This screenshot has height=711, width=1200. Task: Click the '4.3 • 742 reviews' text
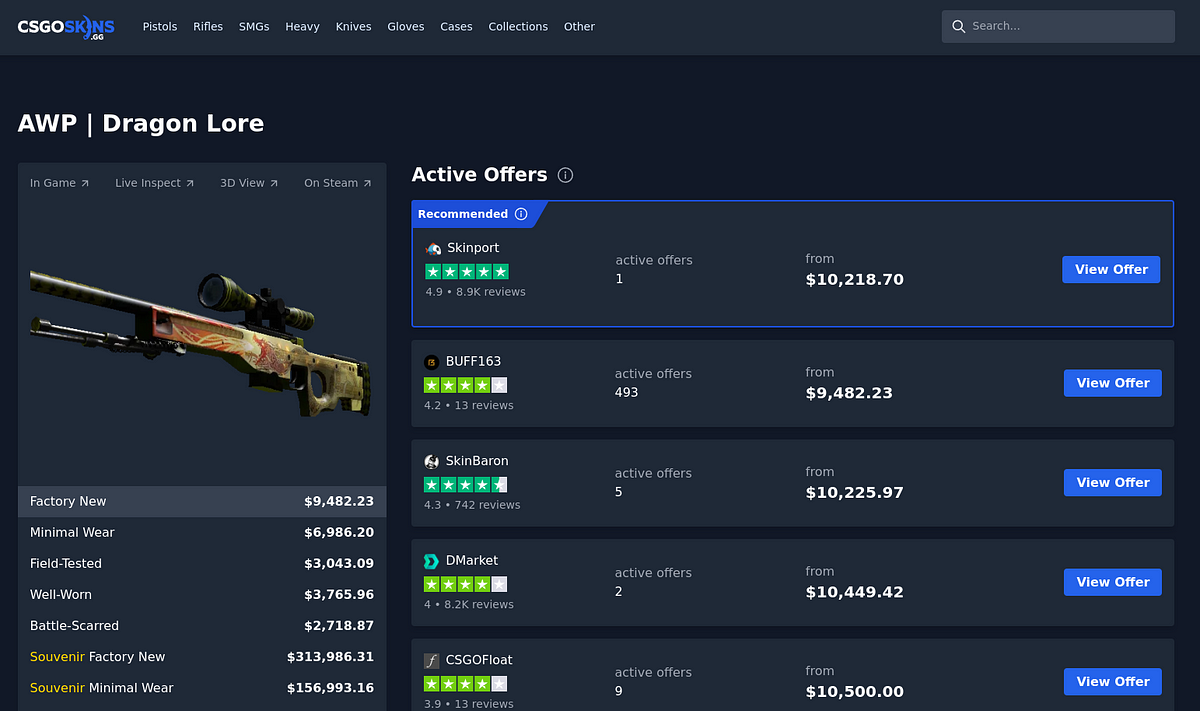point(472,505)
